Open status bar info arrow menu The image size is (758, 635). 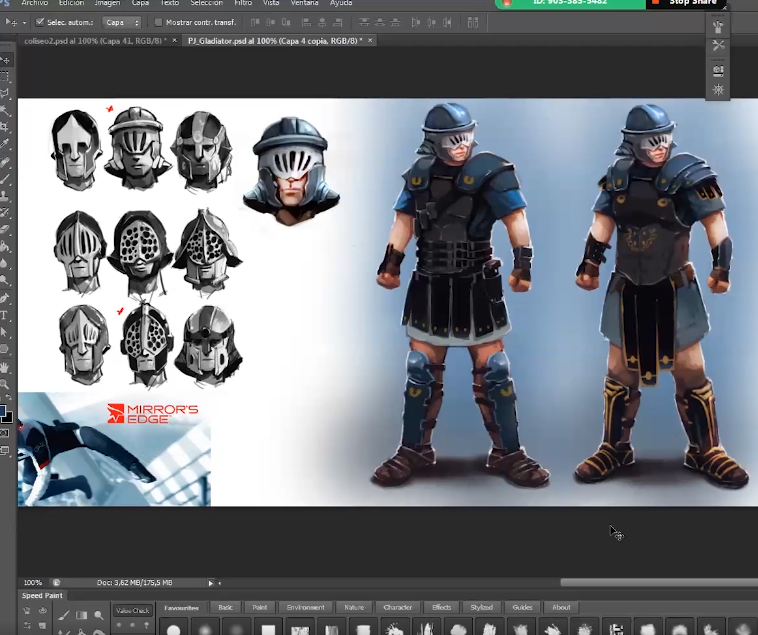211,583
